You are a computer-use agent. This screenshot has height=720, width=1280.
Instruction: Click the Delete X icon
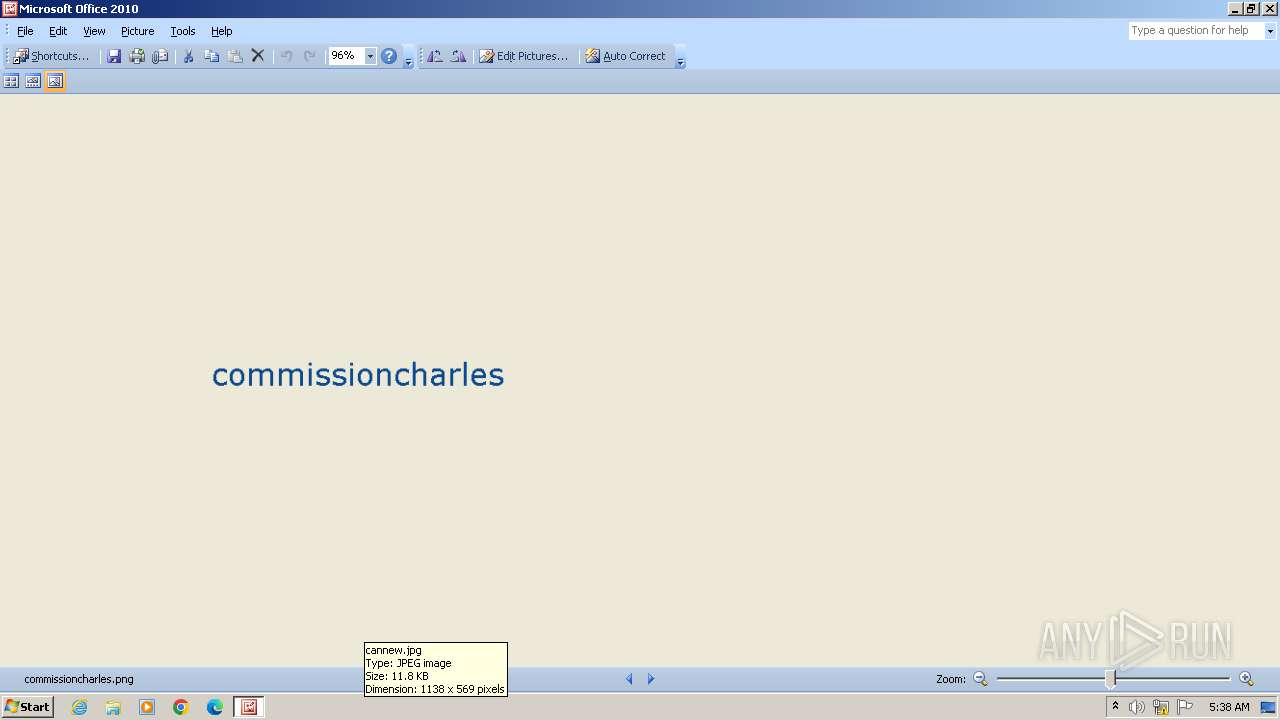point(258,56)
